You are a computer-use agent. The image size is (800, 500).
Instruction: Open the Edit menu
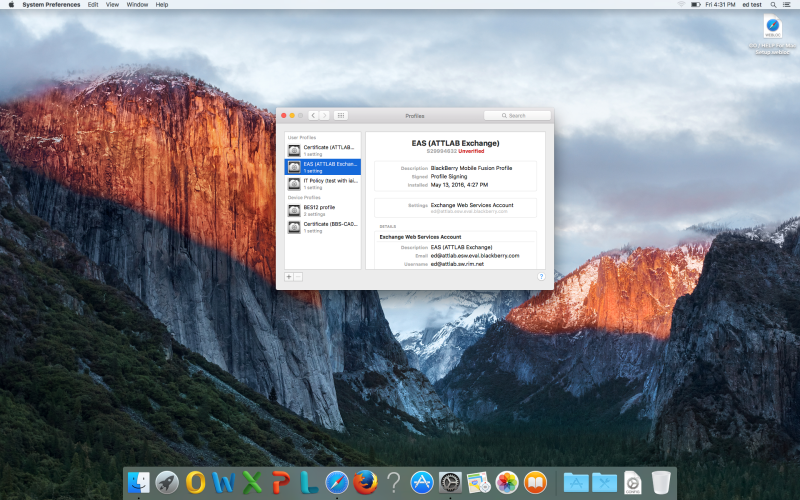click(x=93, y=5)
